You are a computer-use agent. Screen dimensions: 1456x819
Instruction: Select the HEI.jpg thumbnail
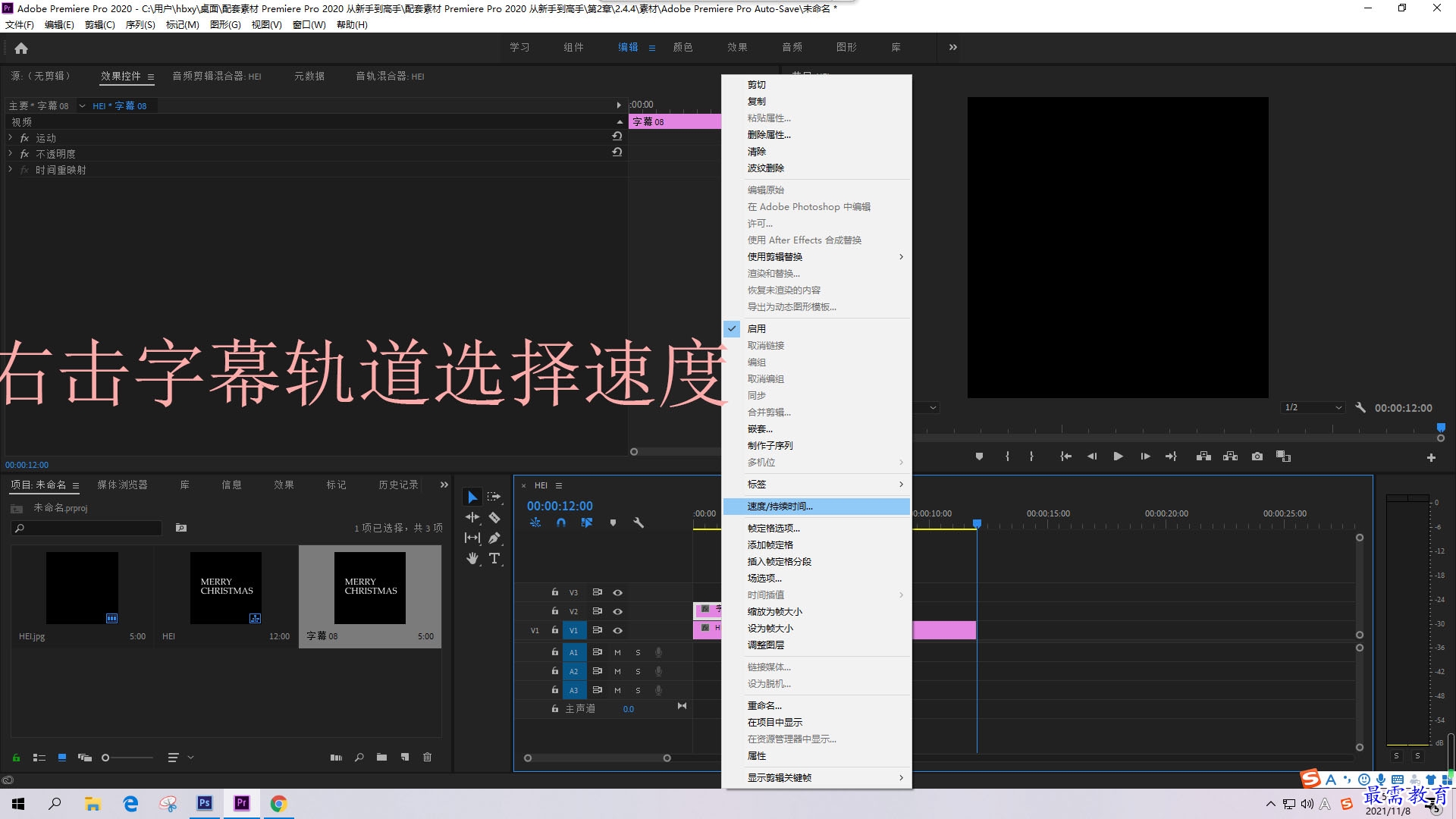coord(82,588)
